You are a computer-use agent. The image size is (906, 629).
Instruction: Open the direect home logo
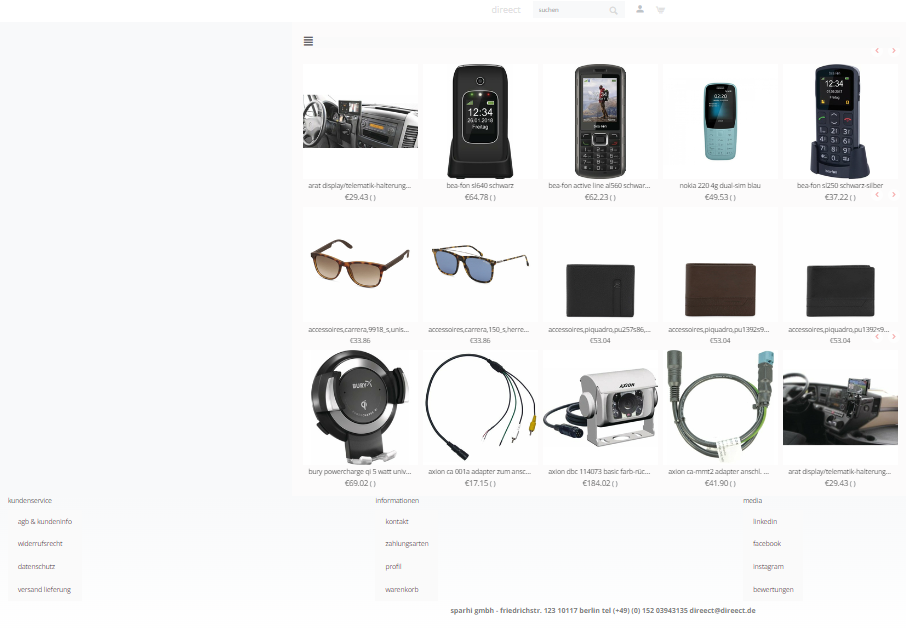(506, 10)
